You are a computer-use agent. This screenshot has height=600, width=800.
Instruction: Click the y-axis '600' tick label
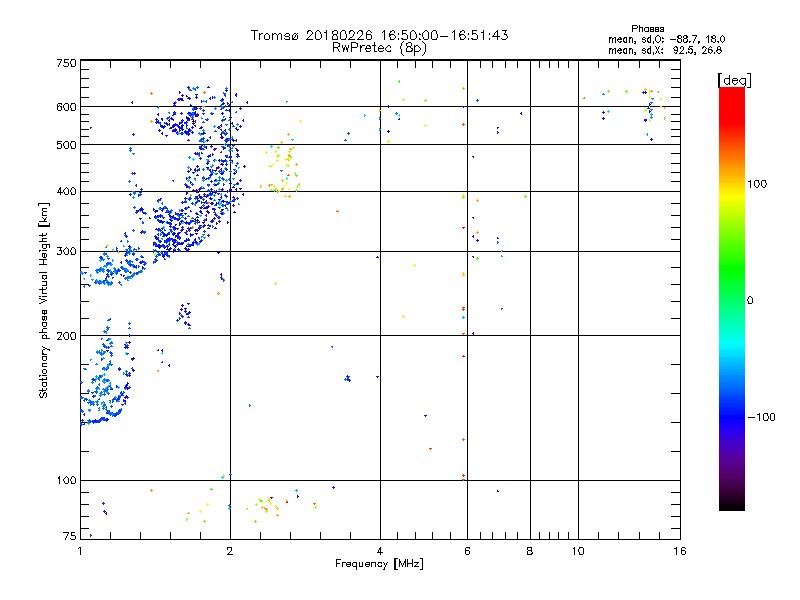pos(66,107)
